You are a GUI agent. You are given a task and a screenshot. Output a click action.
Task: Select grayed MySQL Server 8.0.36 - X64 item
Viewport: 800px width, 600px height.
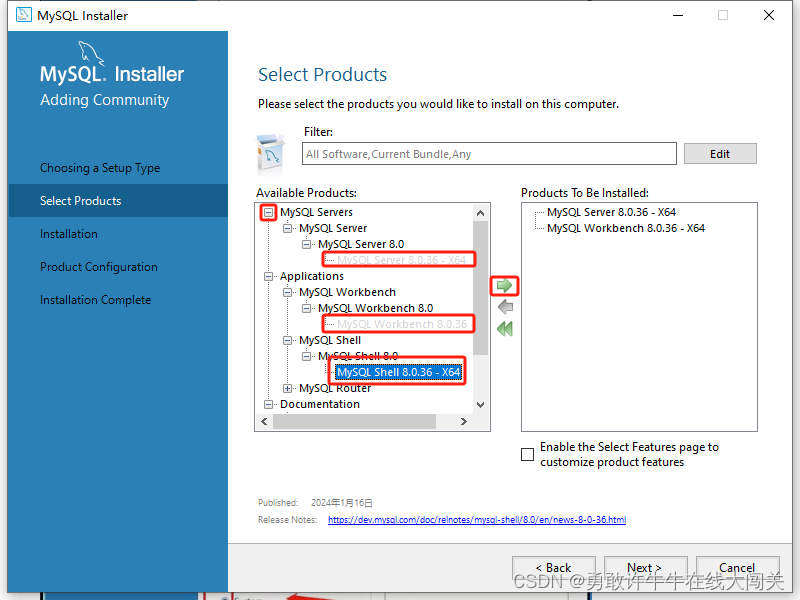pos(402,260)
